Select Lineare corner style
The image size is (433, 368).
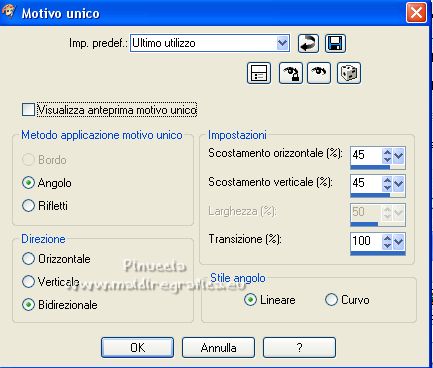250,300
